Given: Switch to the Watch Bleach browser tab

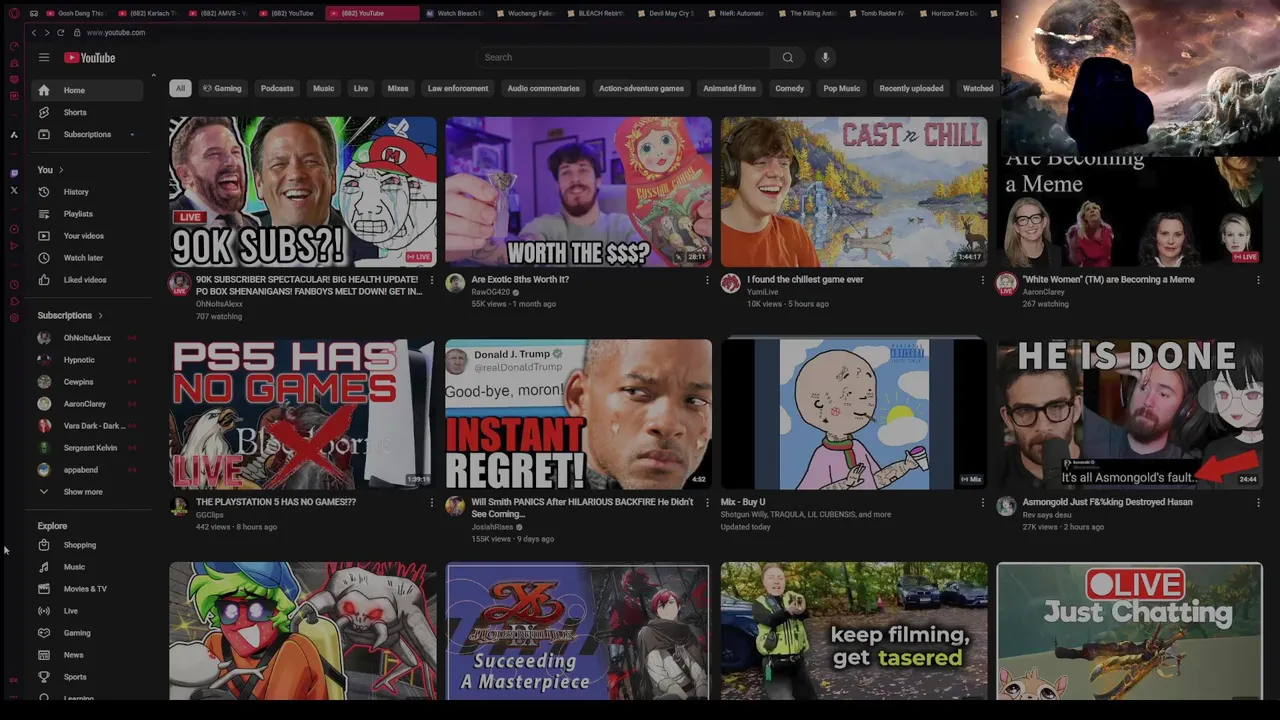Looking at the screenshot, I should point(454,13).
